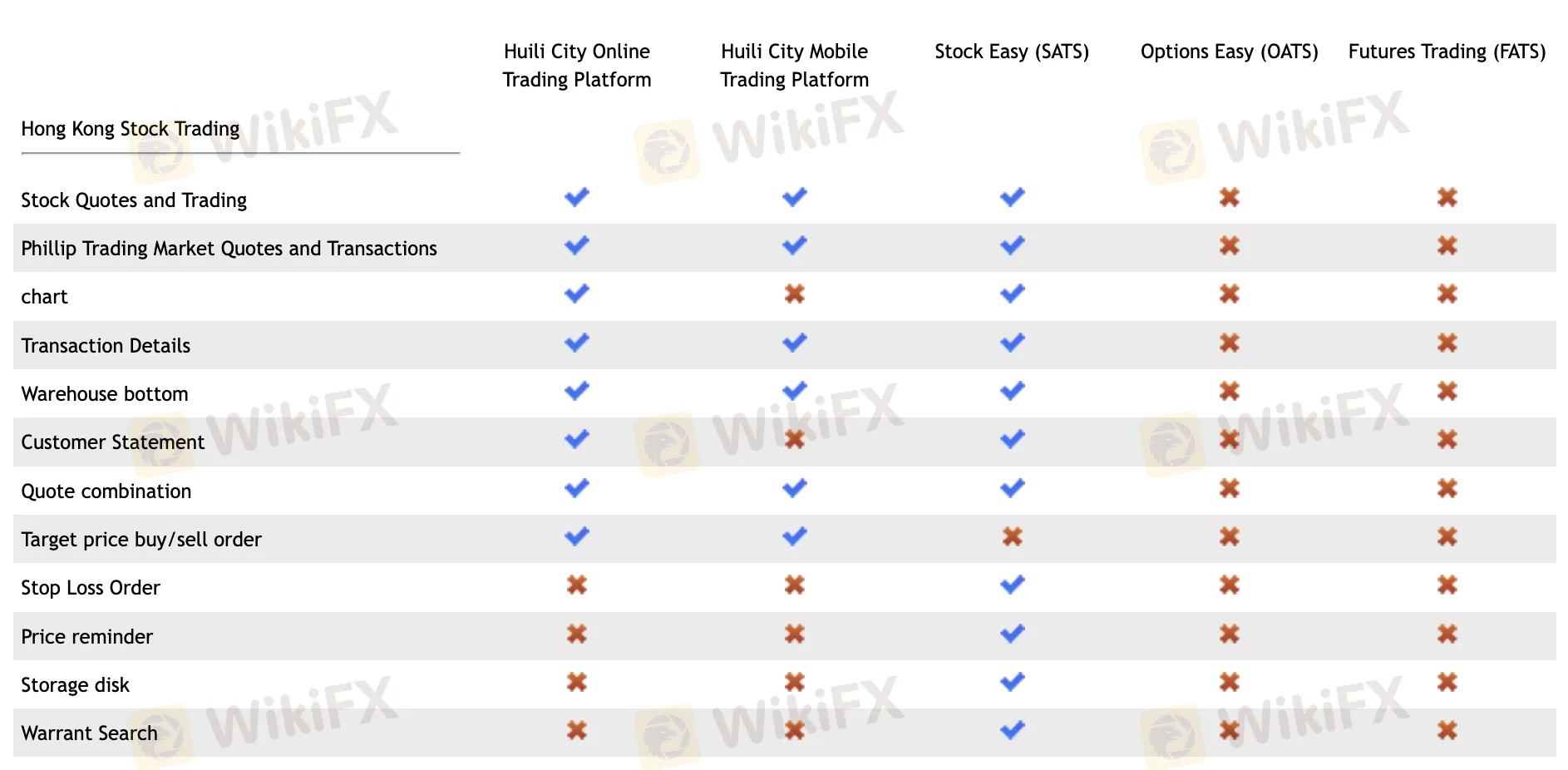Image resolution: width=1568 pixels, height=770 pixels.
Task: Select the Stock Easy (SATS) column header
Action: 1012,52
